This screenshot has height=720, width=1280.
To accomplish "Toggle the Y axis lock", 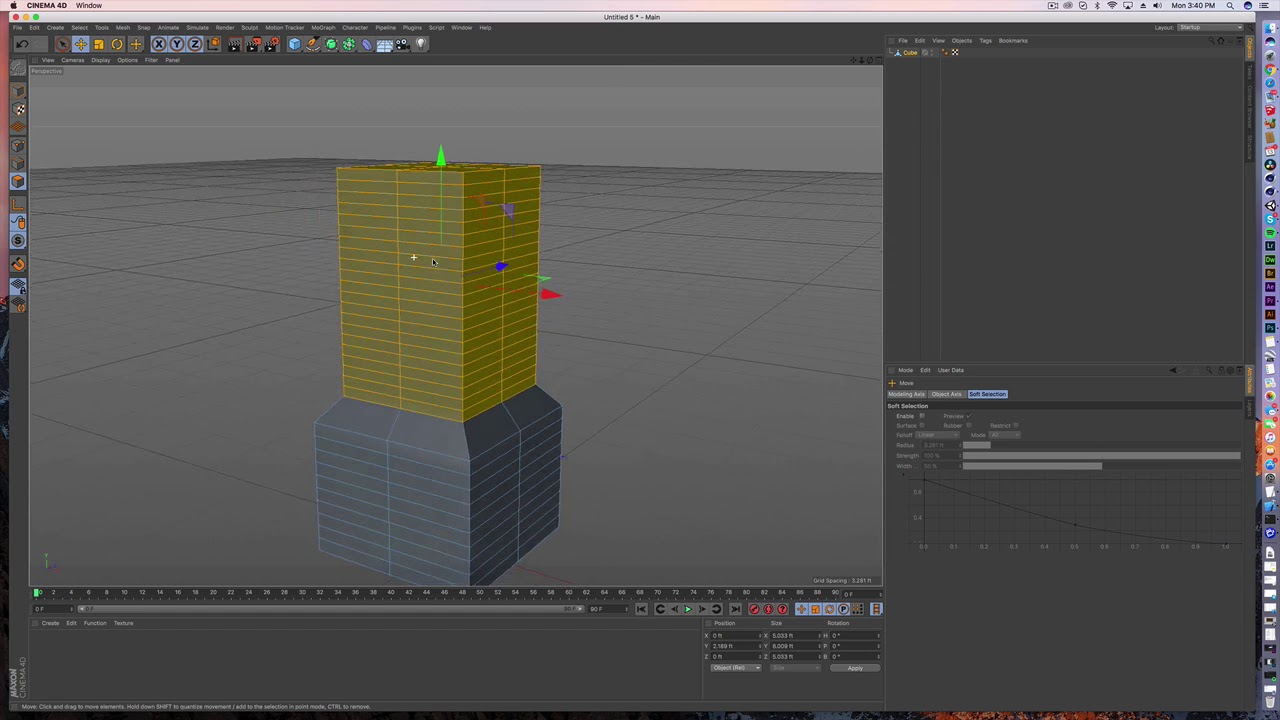I will (176, 44).
